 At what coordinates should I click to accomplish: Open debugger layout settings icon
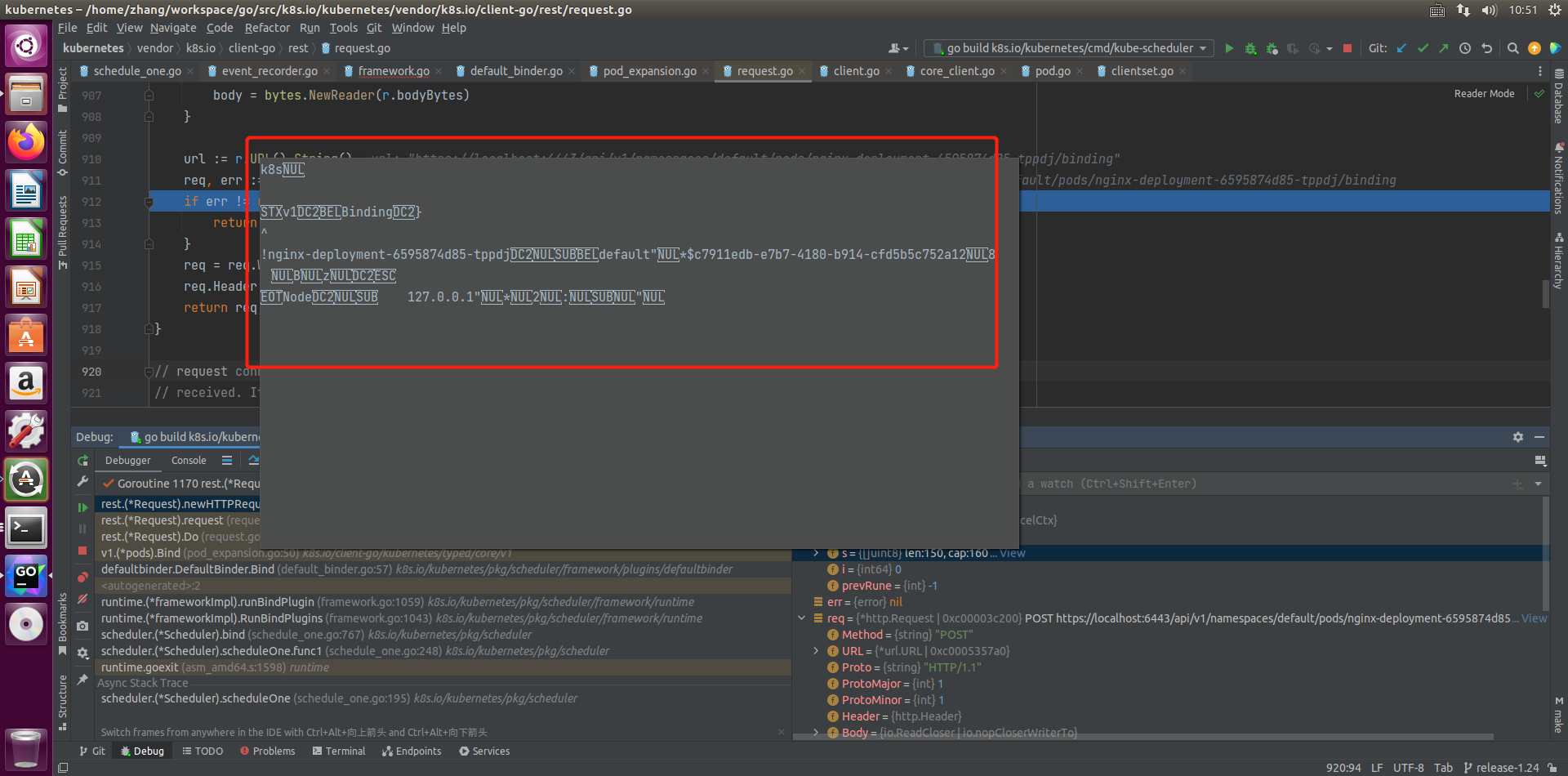(x=1540, y=461)
